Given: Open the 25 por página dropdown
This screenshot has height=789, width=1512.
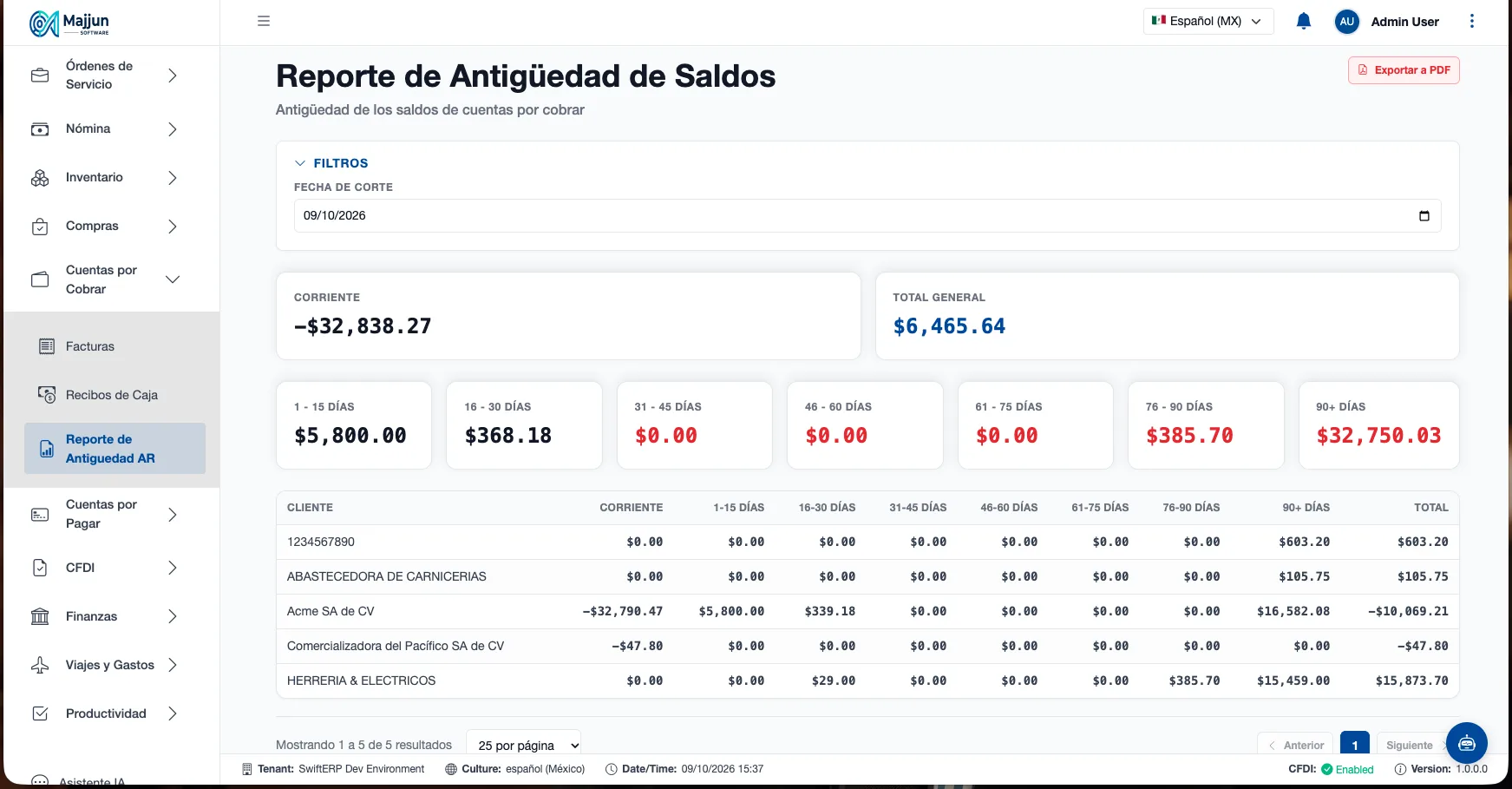Looking at the screenshot, I should (524, 746).
